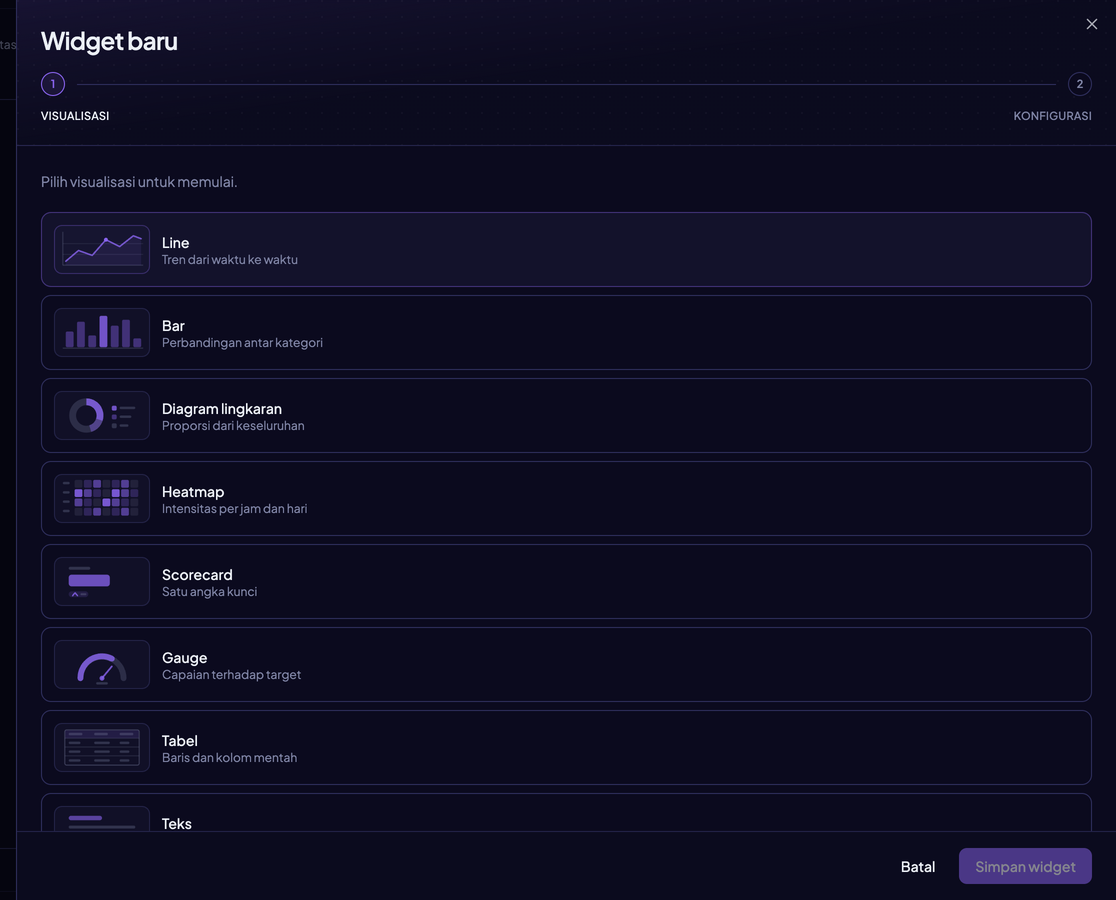Select "Teks" option title
This screenshot has height=900, width=1116.
click(177, 824)
